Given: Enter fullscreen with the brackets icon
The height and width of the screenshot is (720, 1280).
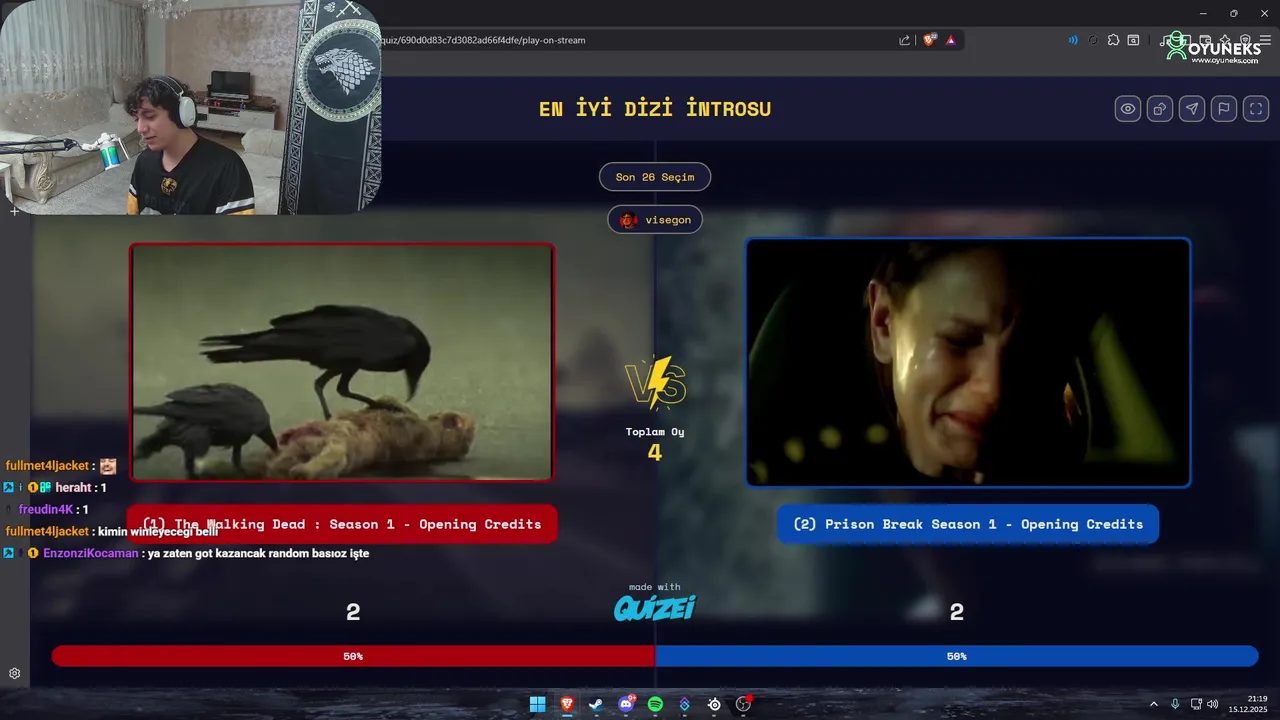Looking at the screenshot, I should [1256, 109].
